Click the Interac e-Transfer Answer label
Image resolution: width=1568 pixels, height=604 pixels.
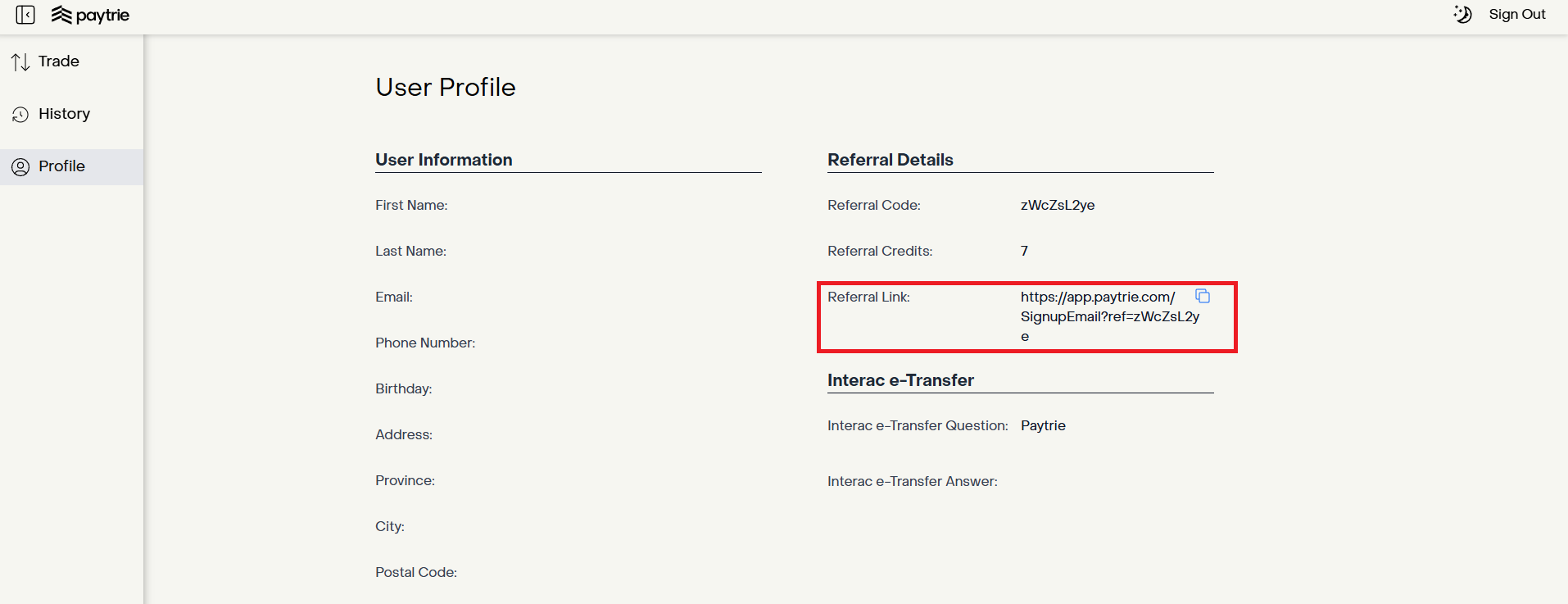pos(912,481)
